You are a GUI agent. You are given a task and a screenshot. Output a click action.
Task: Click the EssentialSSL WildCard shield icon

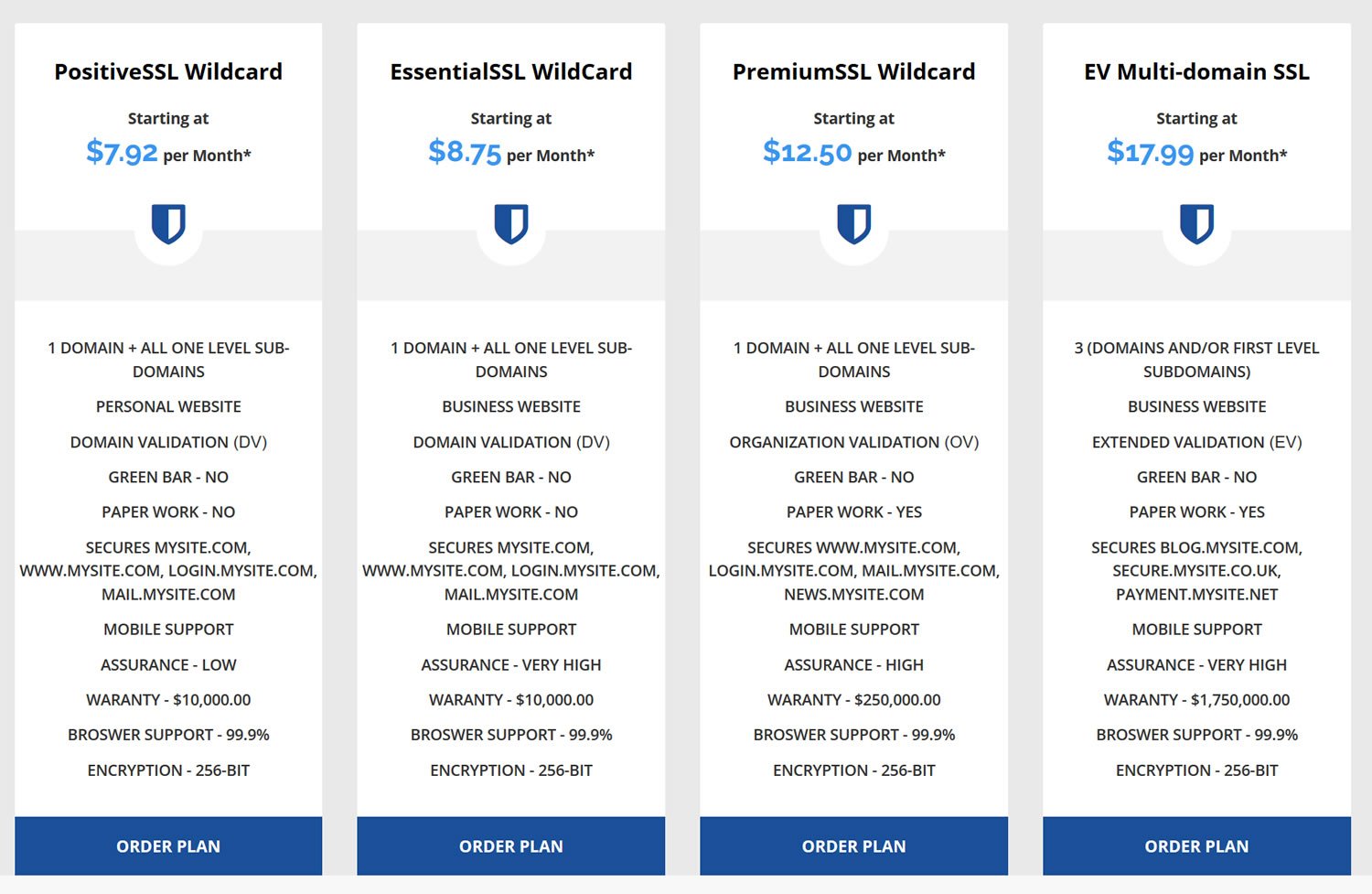511,224
